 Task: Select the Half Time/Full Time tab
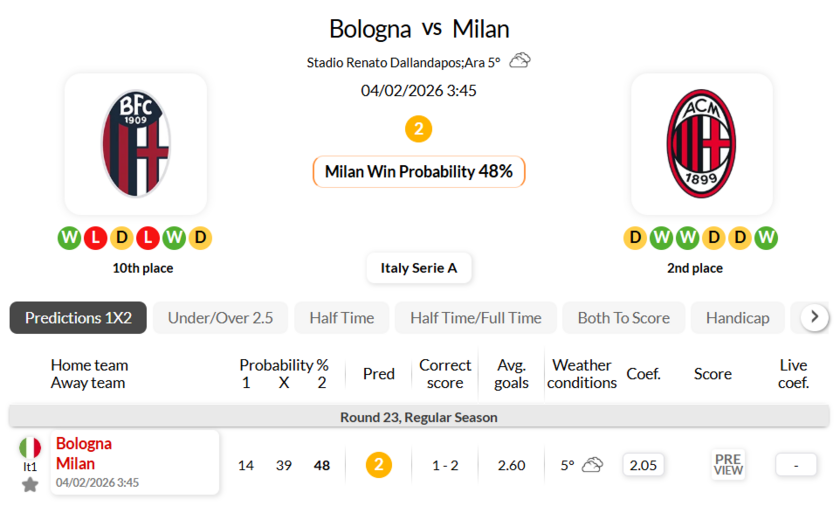(x=475, y=318)
